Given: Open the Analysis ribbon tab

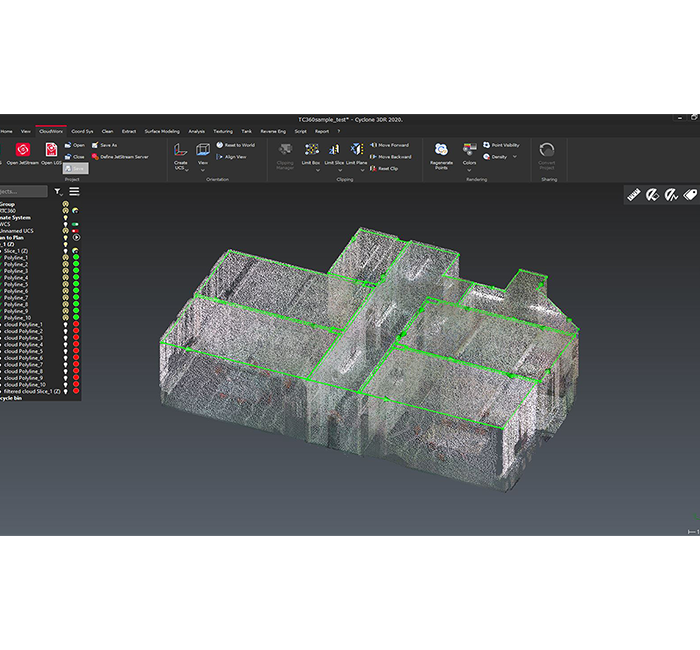Looking at the screenshot, I should pos(196,131).
